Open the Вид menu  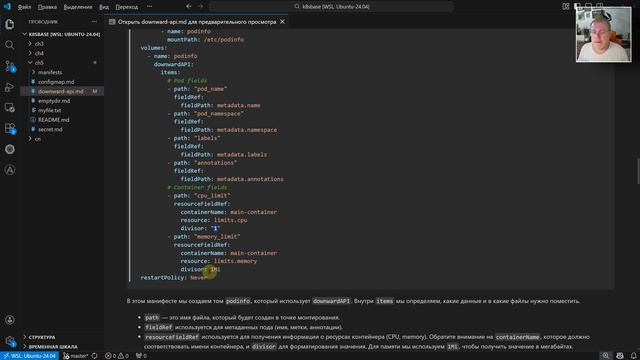pyautogui.click(x=104, y=7)
